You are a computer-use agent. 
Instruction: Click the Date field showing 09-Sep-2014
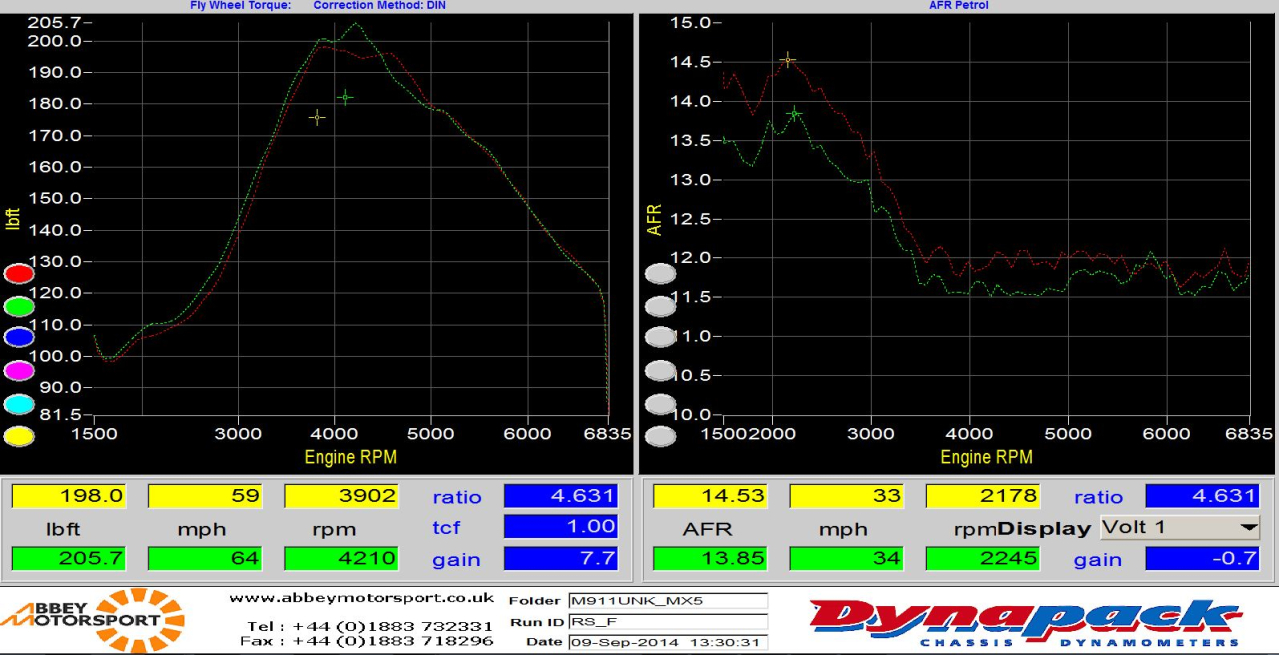(667, 642)
